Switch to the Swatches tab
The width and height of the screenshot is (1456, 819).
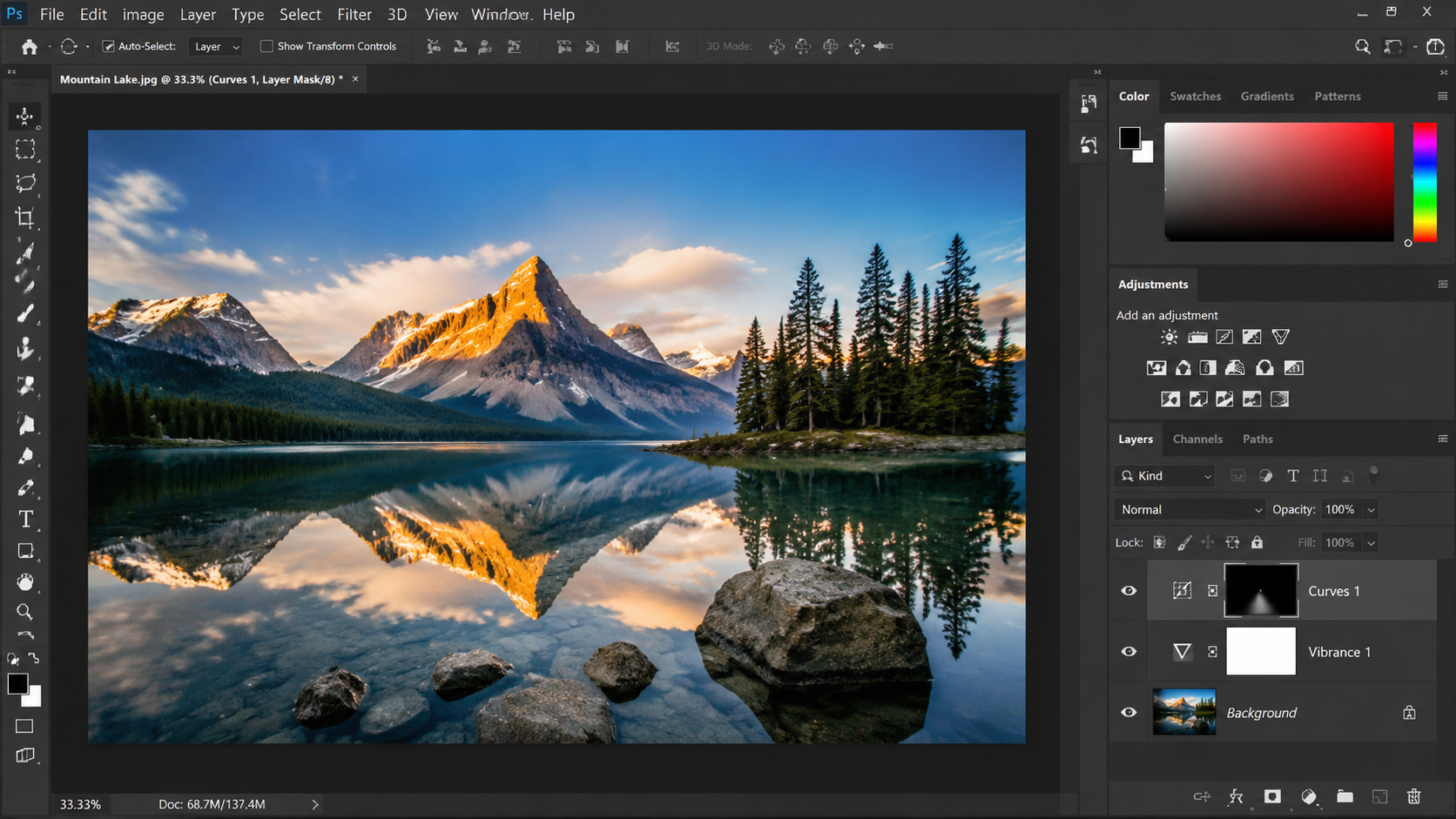point(1195,96)
